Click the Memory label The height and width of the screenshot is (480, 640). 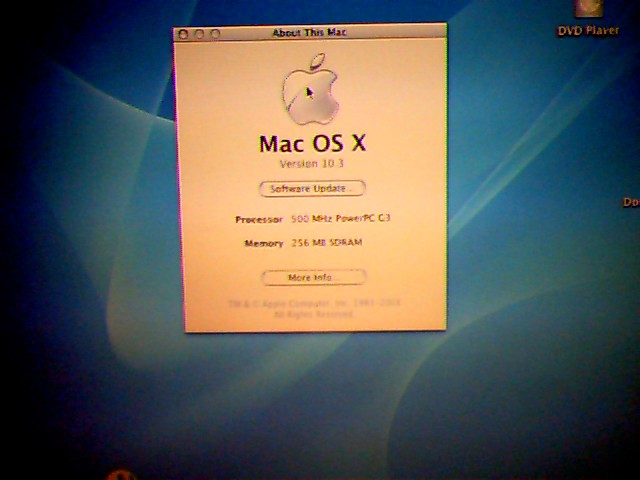[264, 244]
